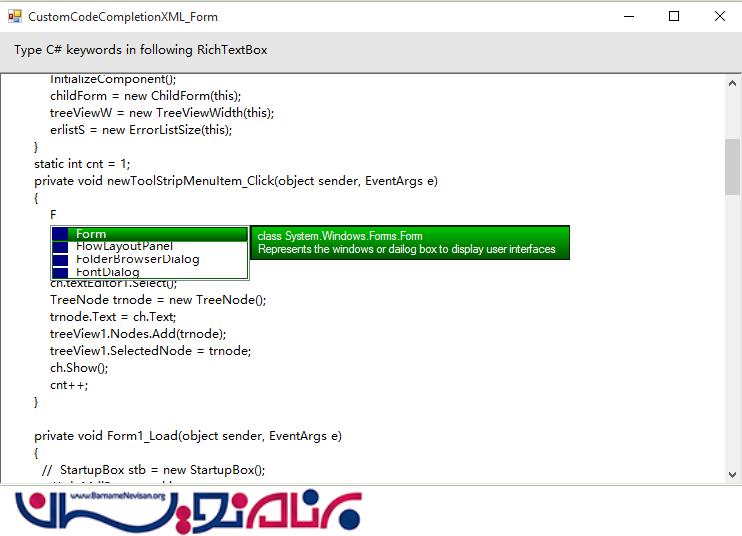Click the 'erlistS = new ErrorListSize(this);' line
This screenshot has height=536, width=742.
(141, 130)
